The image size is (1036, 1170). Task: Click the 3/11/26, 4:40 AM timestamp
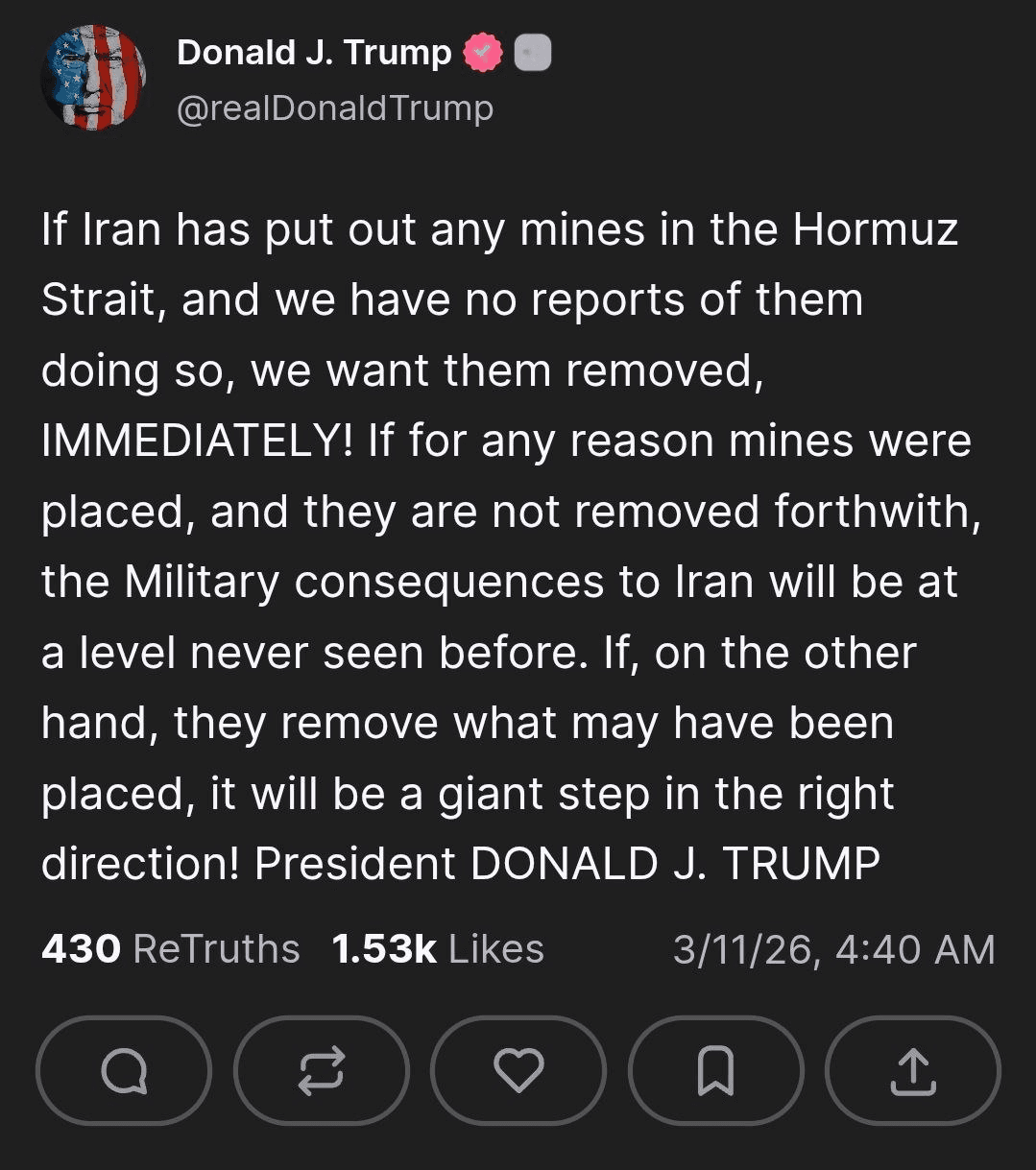coord(833,949)
